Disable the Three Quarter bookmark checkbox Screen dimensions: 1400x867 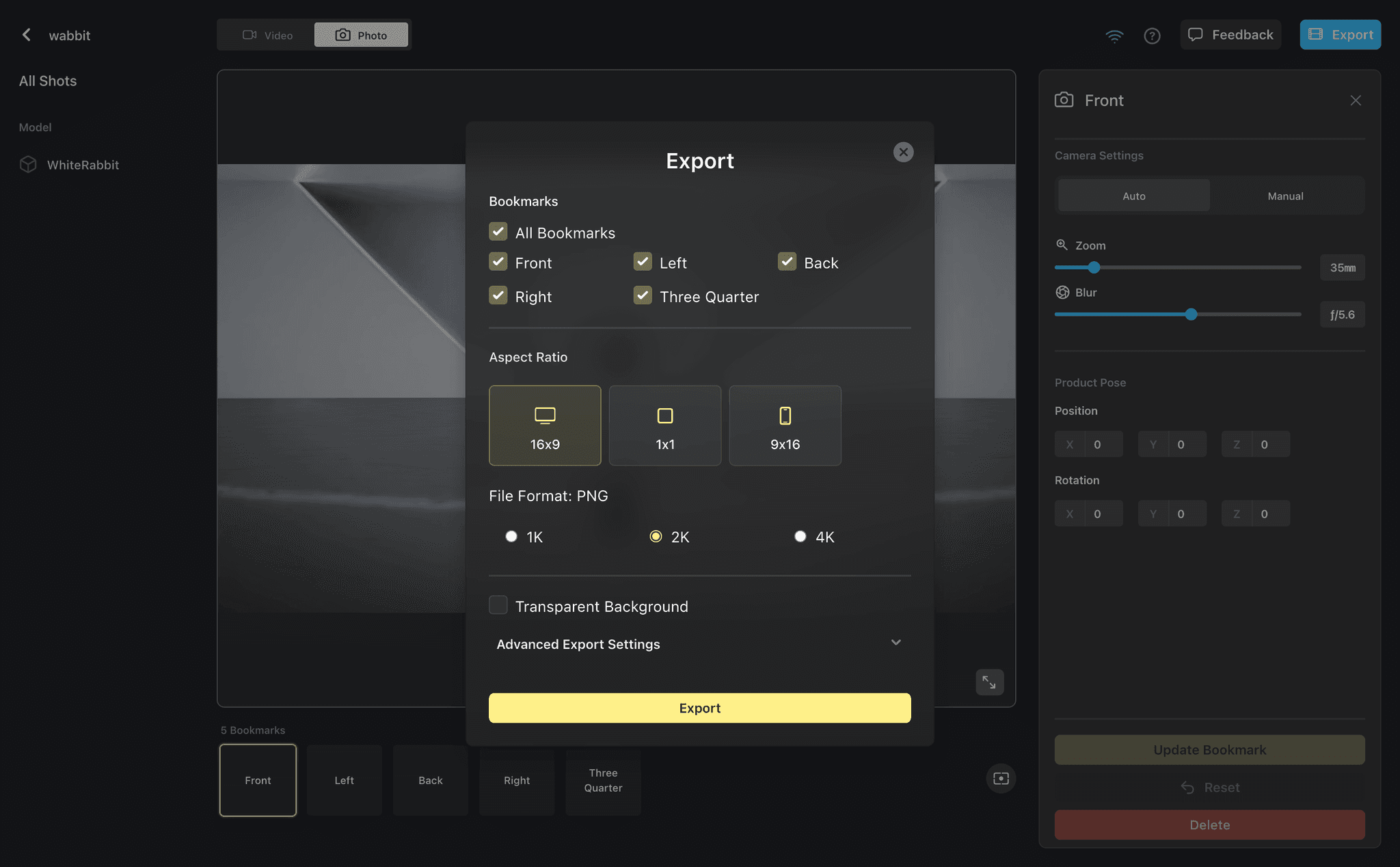pyautogui.click(x=642, y=296)
